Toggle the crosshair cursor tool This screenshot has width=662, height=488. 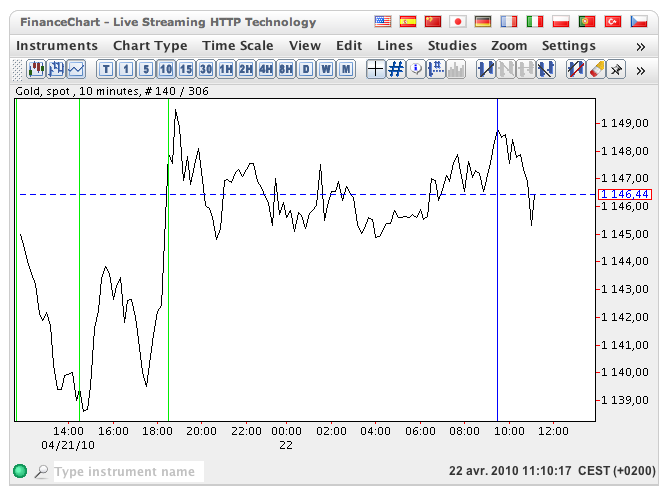pos(375,69)
